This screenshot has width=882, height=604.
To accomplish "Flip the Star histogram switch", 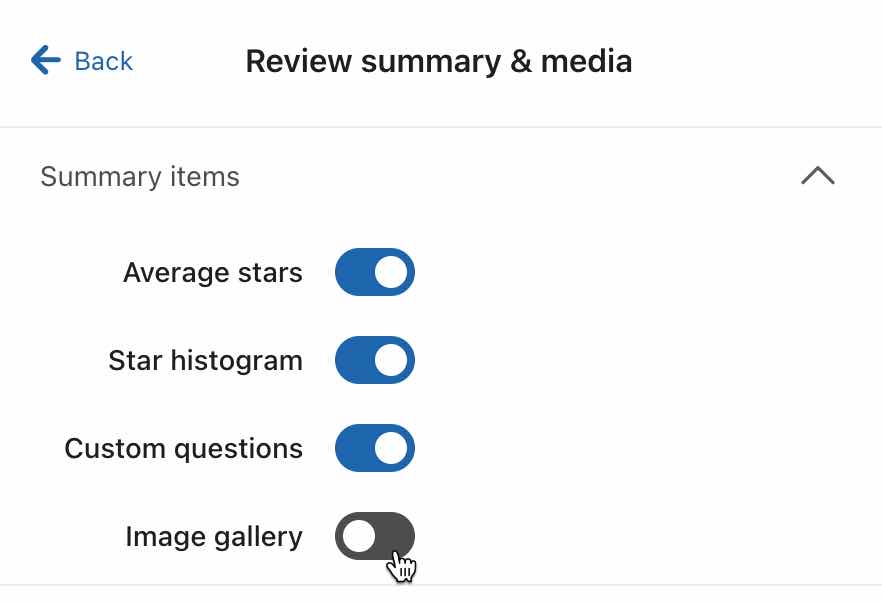I will click(375, 360).
